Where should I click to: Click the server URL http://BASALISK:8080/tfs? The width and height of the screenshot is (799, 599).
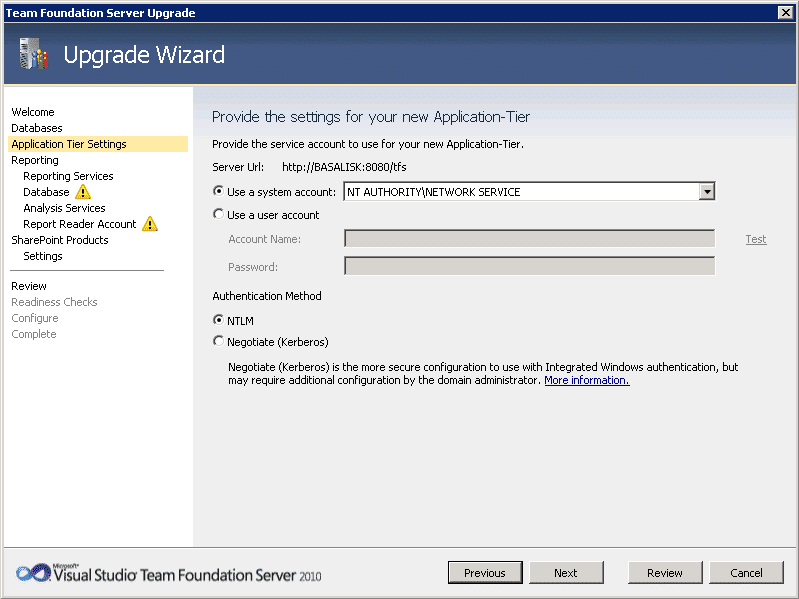point(344,167)
